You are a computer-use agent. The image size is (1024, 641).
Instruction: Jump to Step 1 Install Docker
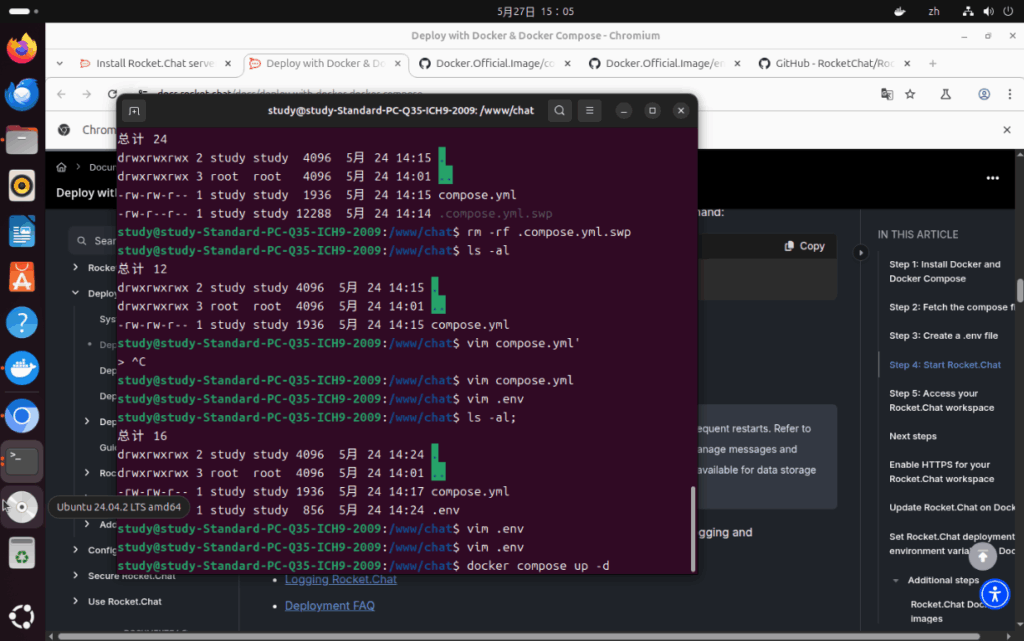tap(944, 272)
